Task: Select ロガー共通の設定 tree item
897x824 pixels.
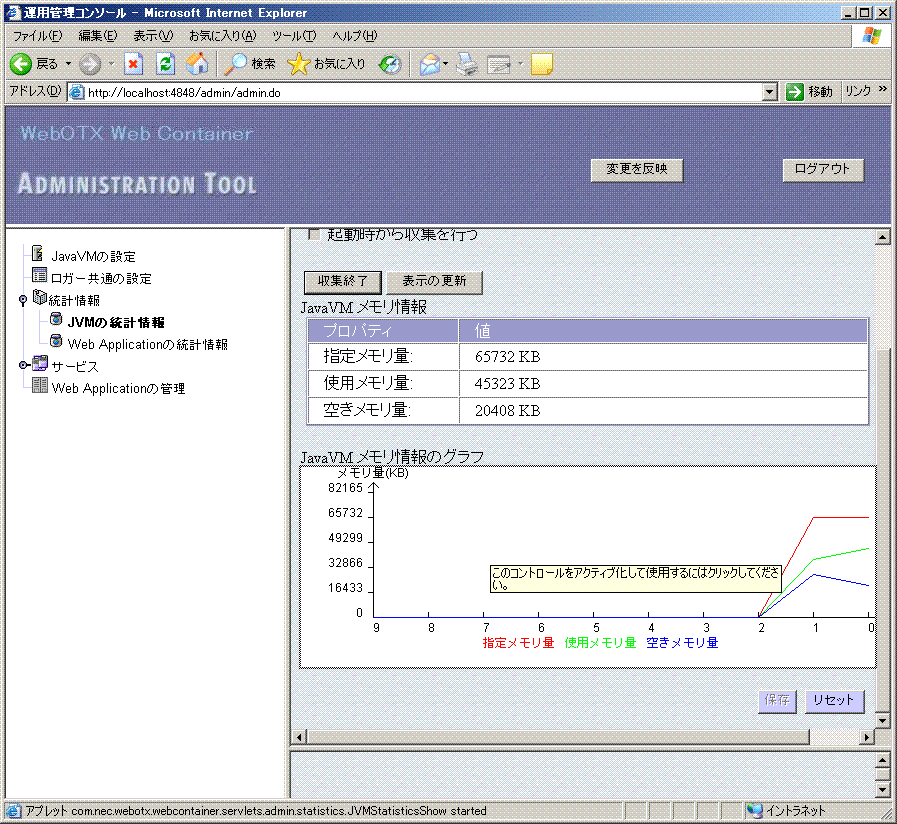Action: coord(101,278)
